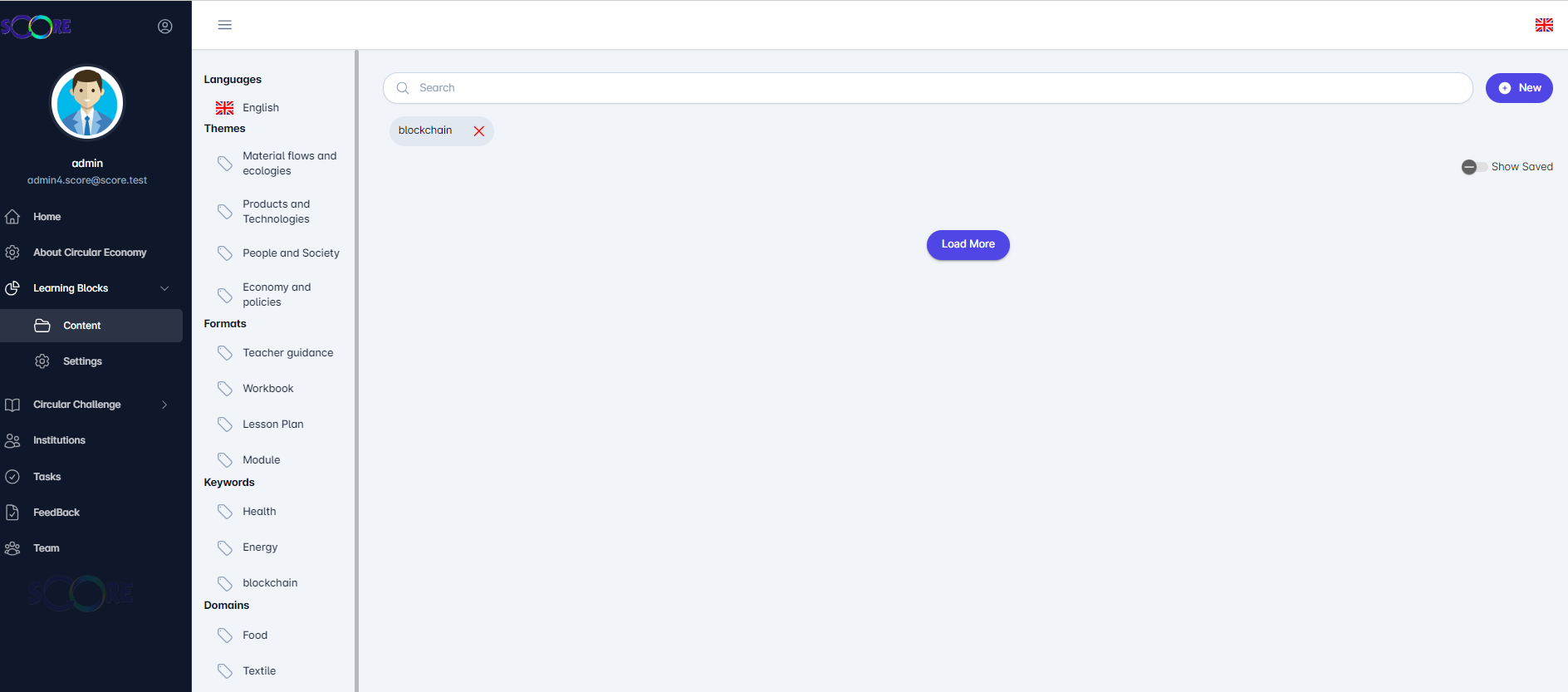
Task: Remove the blockchain filter chip
Action: 479,131
